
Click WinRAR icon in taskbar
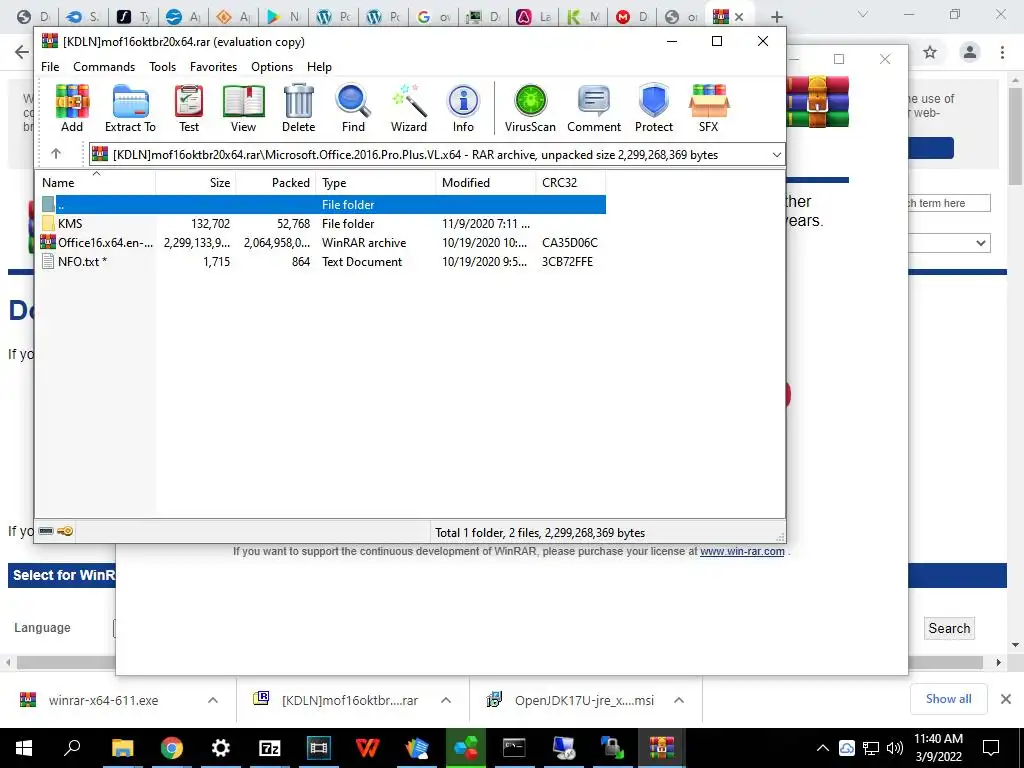(x=661, y=748)
